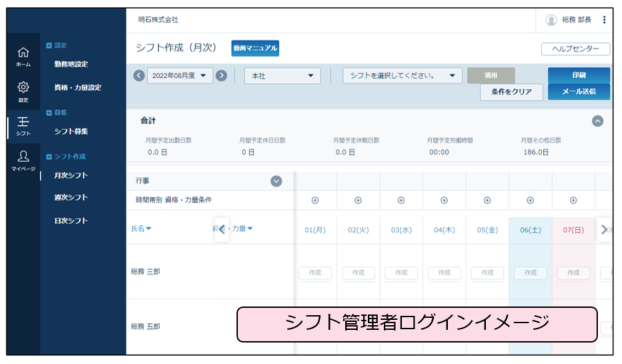This screenshot has width=622, height=364.
Task: Open the 本社 location dropdown
Action: (282, 75)
